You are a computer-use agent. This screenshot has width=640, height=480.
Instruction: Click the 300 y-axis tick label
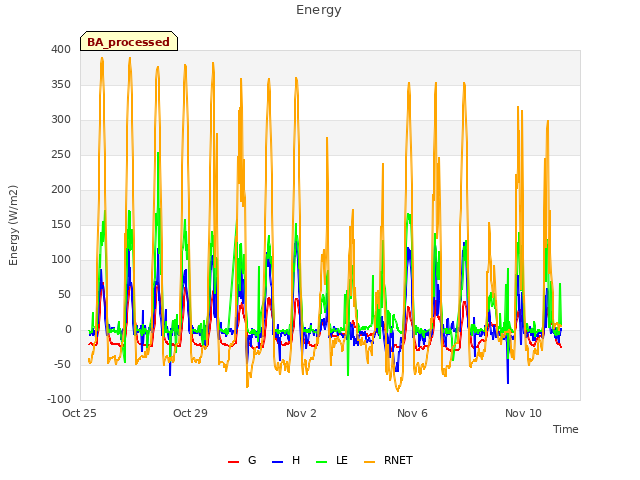[x=61, y=120]
